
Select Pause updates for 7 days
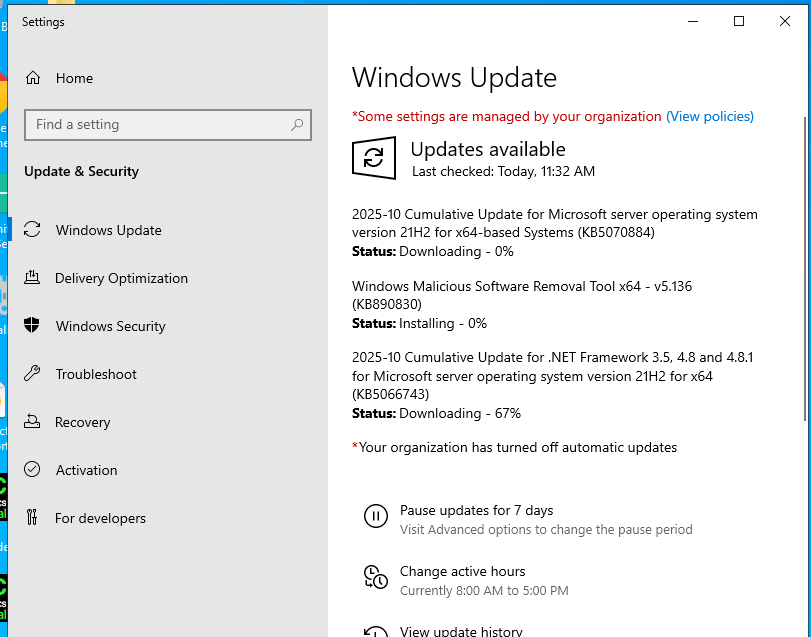477,510
